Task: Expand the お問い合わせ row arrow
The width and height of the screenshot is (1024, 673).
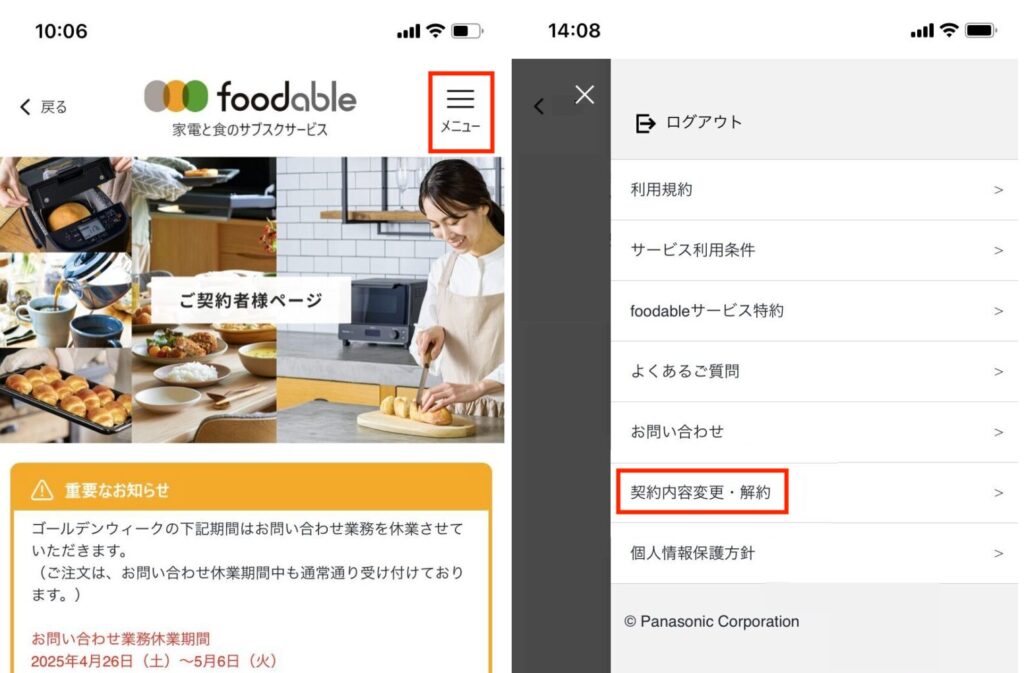Action: coord(998,432)
